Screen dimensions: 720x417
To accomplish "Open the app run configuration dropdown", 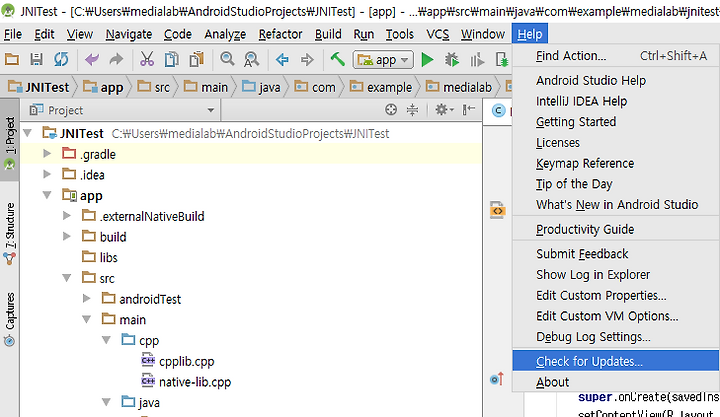I will click(x=383, y=60).
